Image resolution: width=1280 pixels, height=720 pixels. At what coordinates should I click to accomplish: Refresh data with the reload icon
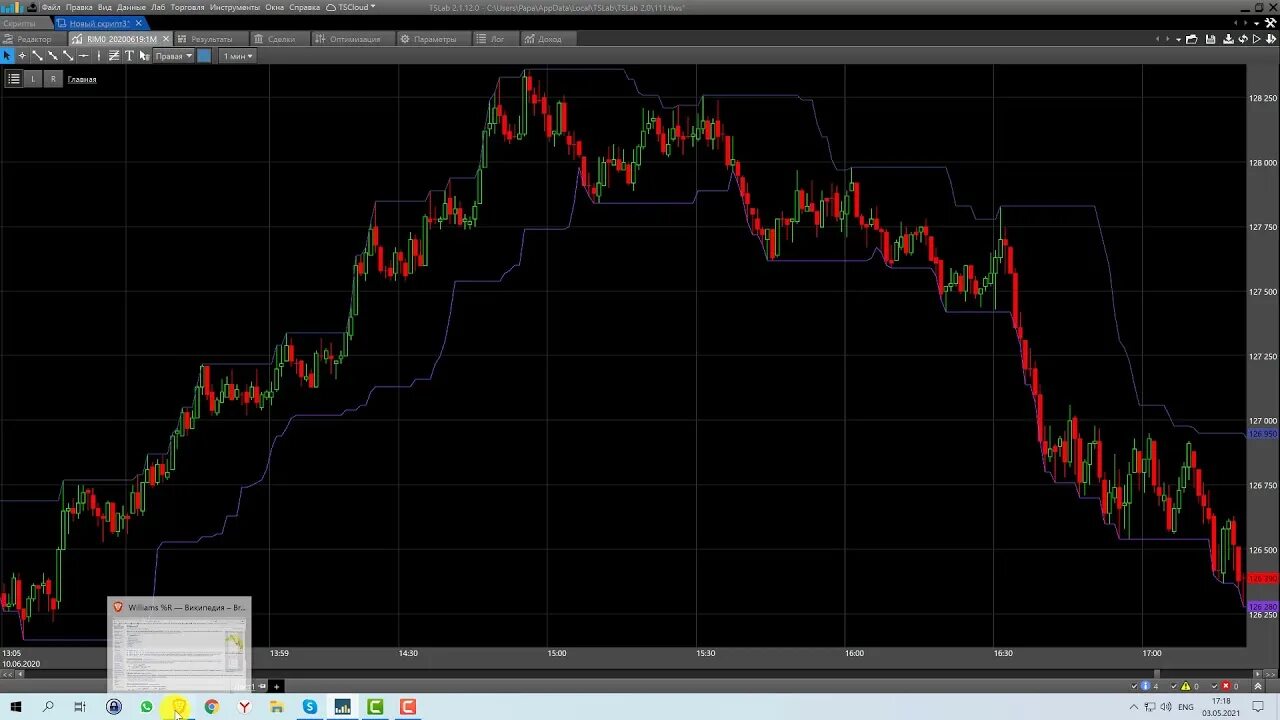[1243, 39]
